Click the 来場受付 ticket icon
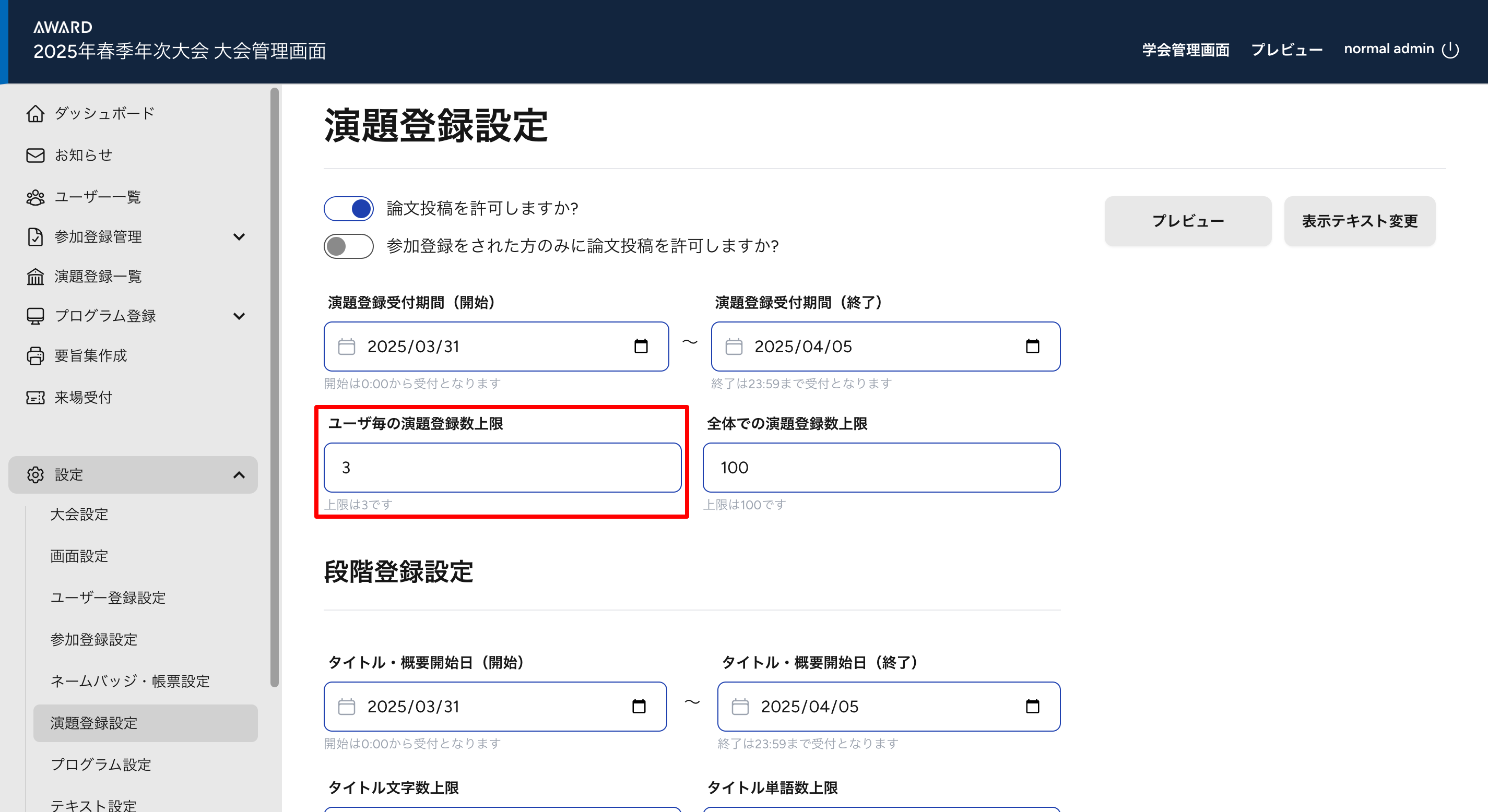The width and height of the screenshot is (1488, 812). (x=35, y=398)
